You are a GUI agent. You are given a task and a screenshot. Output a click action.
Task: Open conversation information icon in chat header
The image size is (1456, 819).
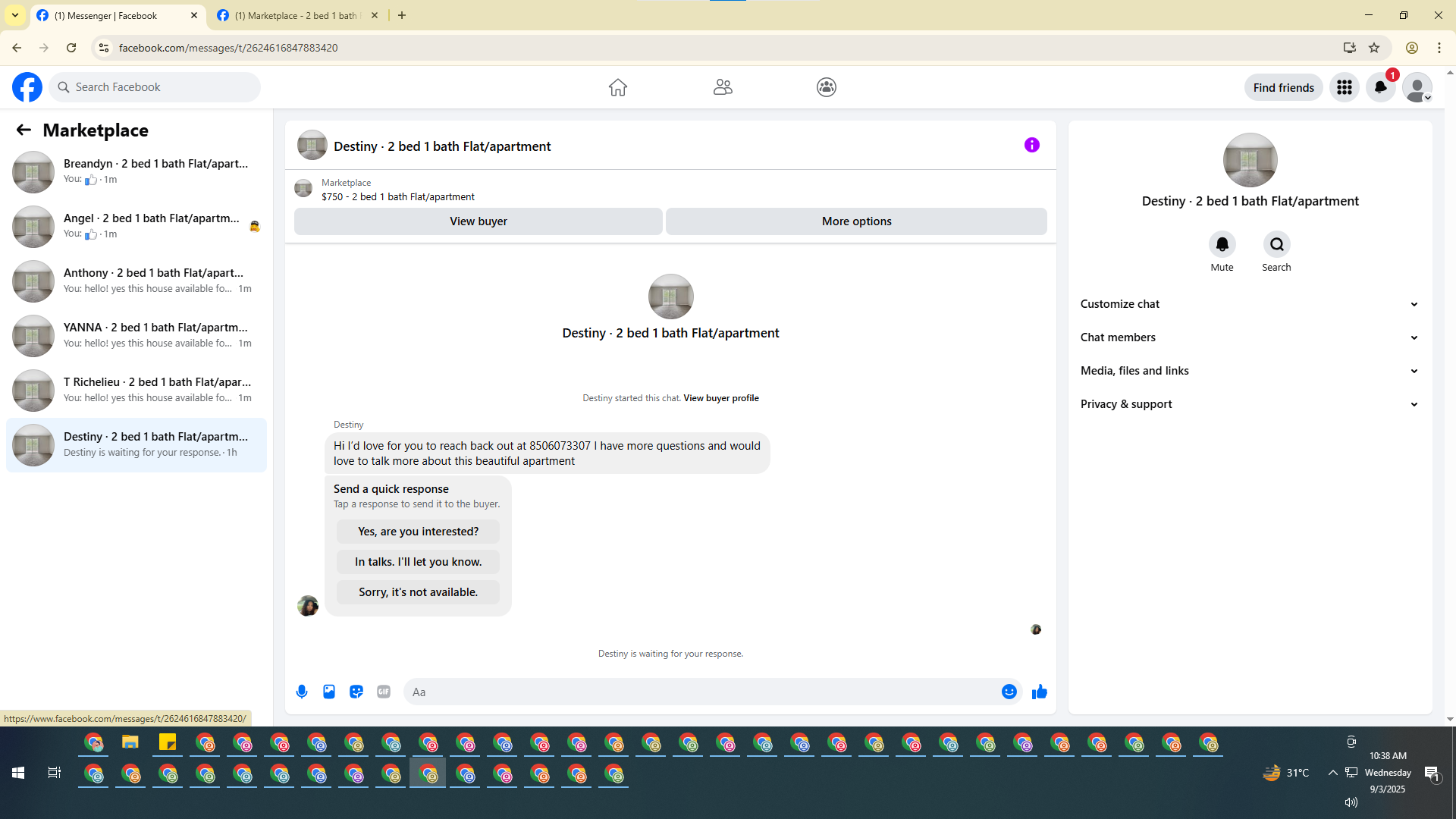[x=1032, y=145]
